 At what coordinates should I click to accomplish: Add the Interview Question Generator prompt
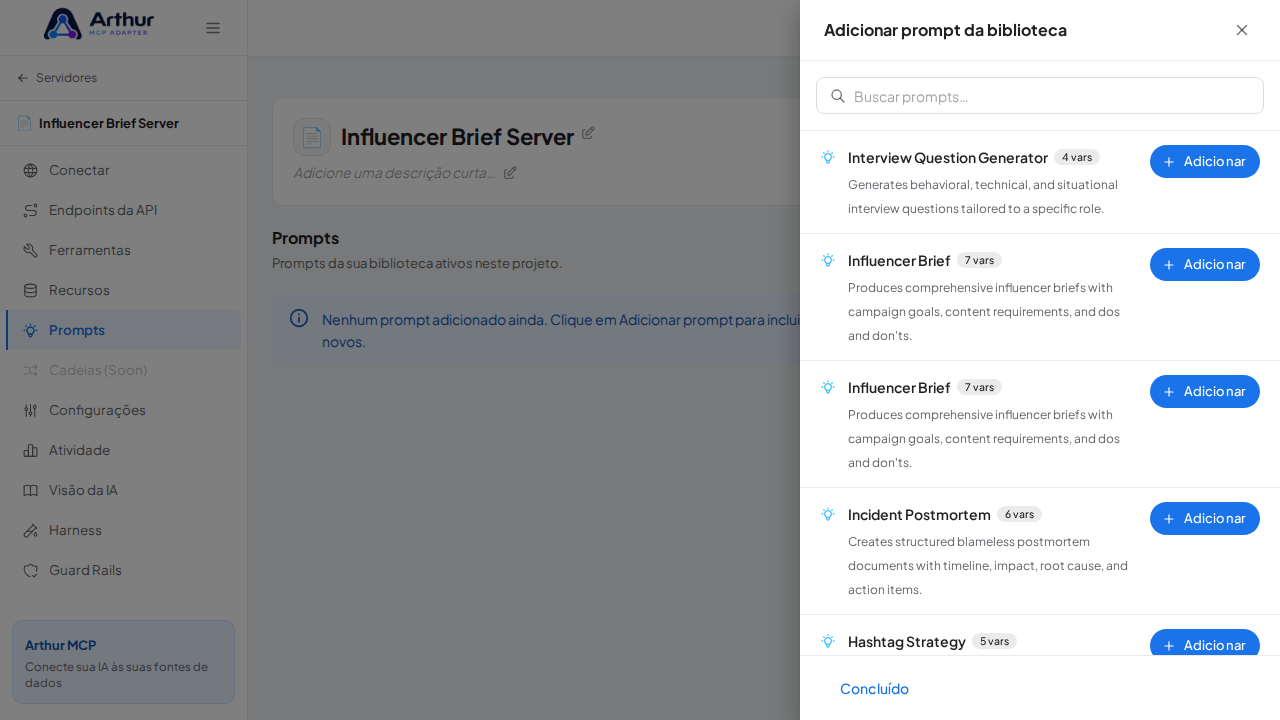tap(1205, 161)
